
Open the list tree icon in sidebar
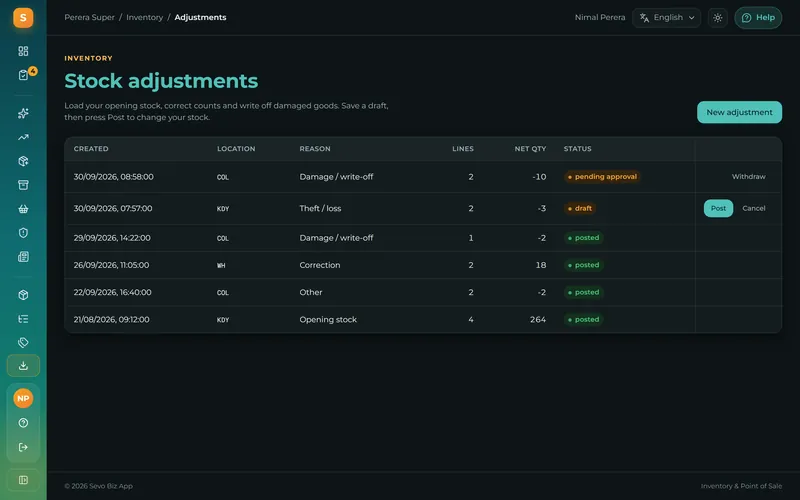23,319
